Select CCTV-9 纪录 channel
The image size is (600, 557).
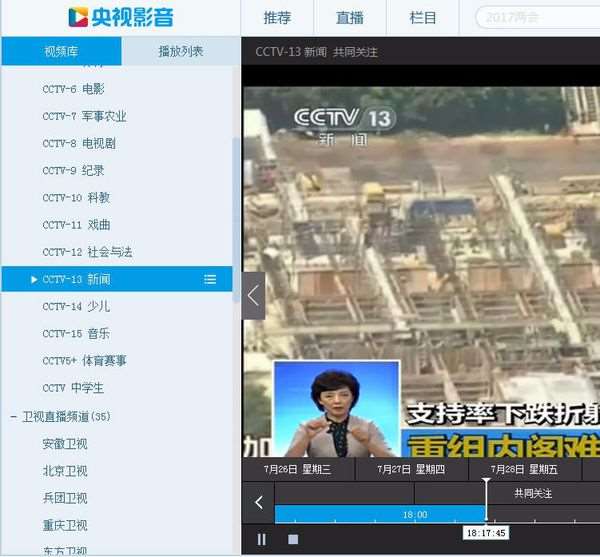click(x=73, y=171)
